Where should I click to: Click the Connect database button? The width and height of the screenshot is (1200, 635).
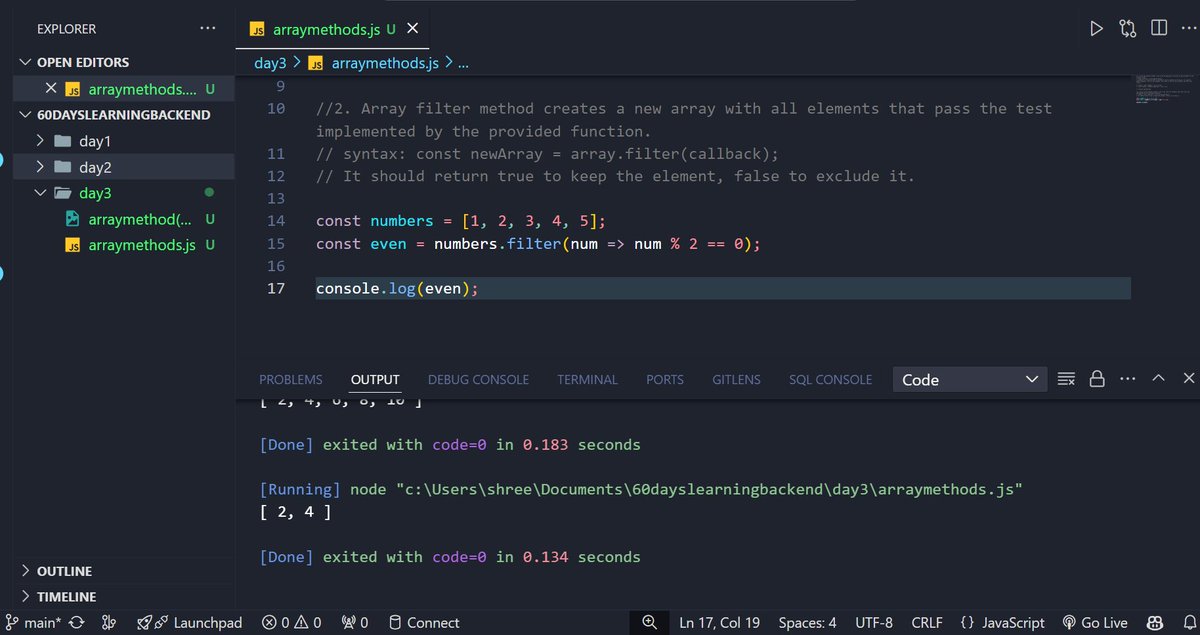(x=424, y=622)
